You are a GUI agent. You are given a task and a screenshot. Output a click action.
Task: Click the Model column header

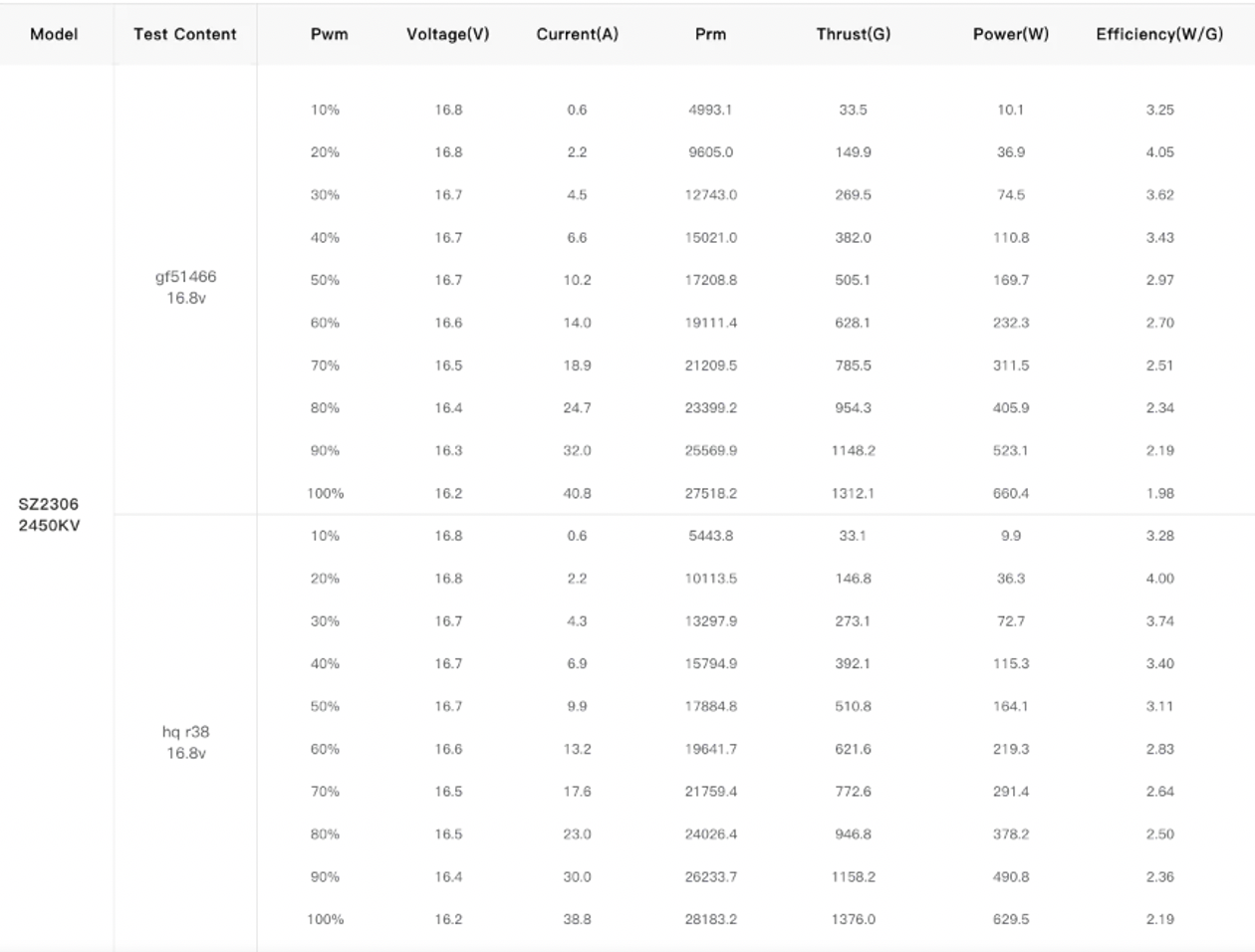54,34
